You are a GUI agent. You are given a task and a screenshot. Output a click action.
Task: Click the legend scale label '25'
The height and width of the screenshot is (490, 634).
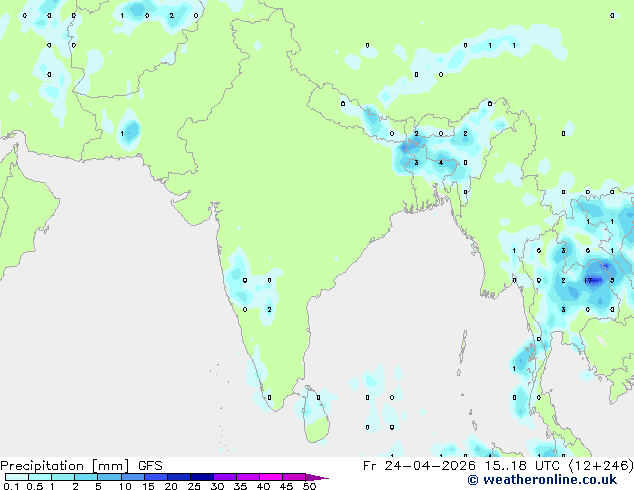coord(194,486)
